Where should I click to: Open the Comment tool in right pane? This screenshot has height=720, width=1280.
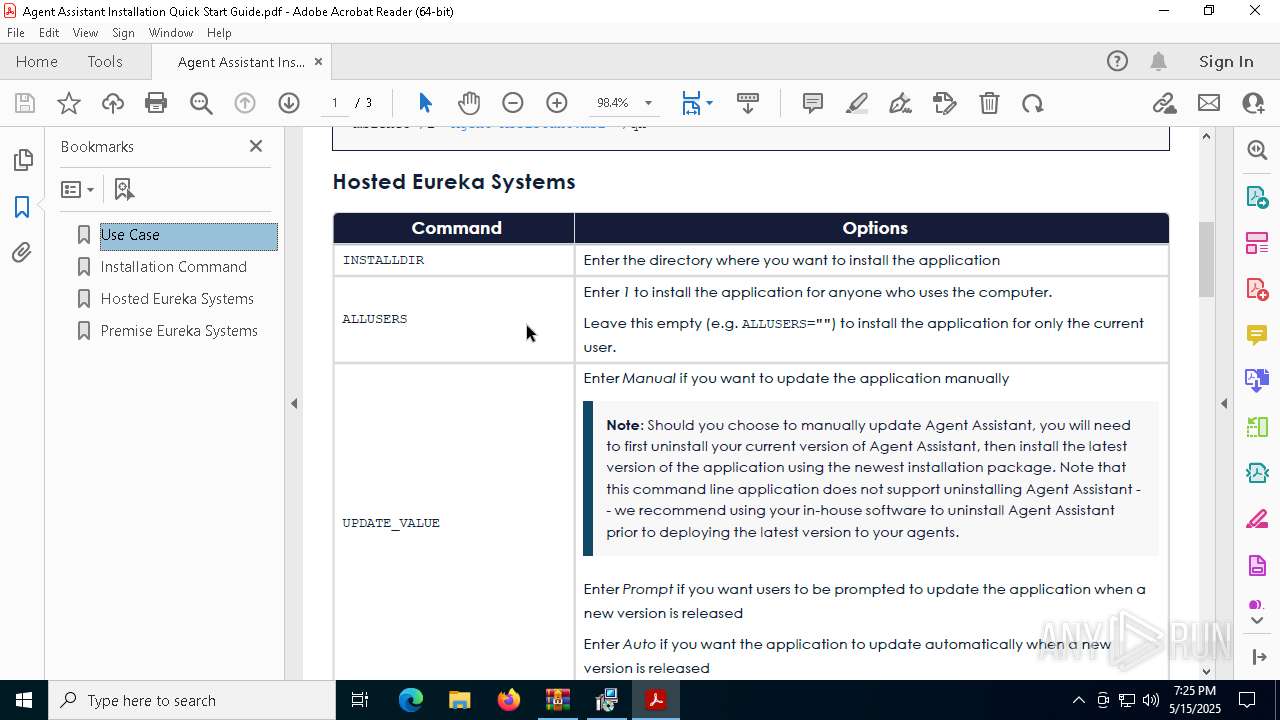click(1257, 335)
